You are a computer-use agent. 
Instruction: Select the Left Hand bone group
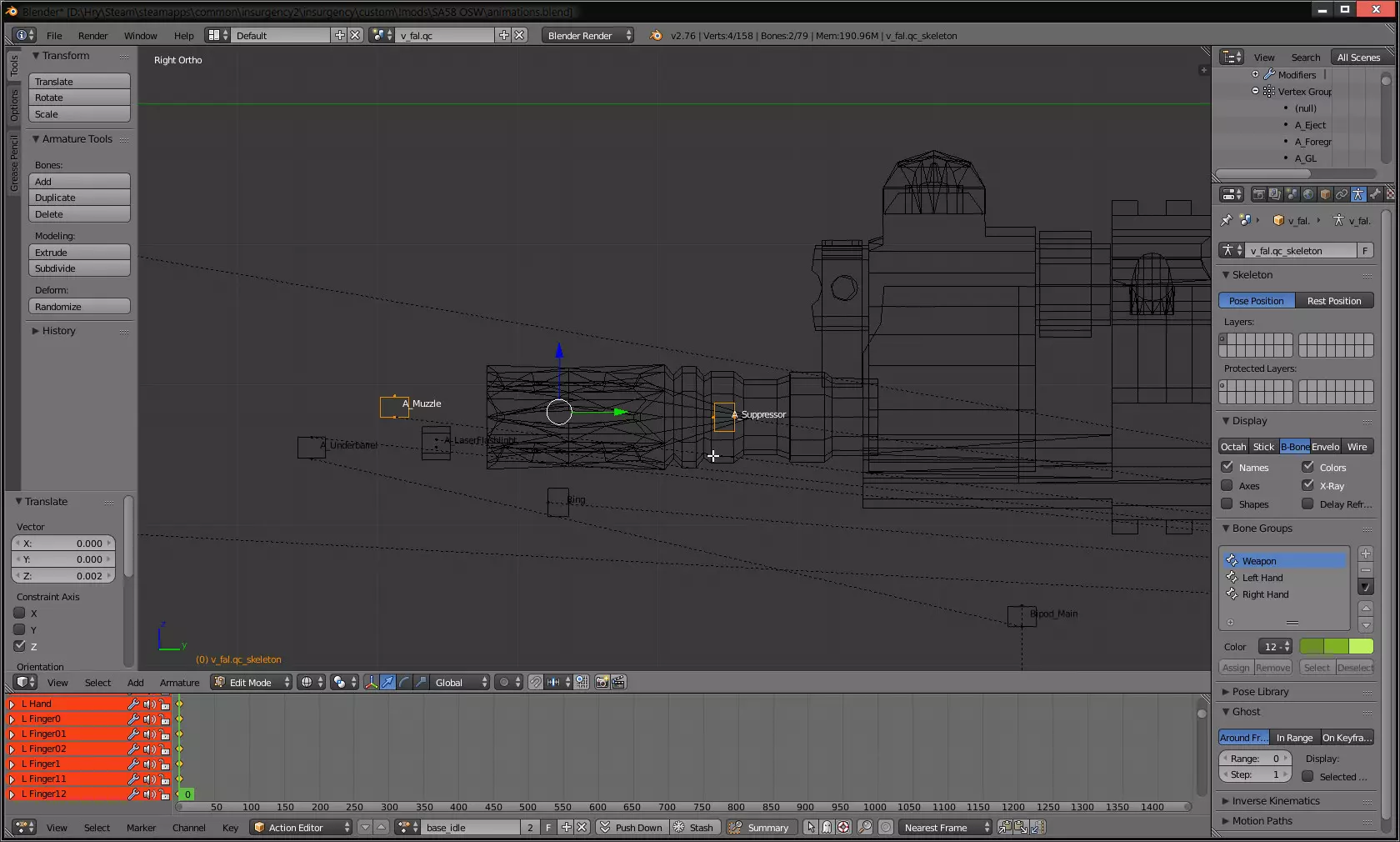[x=1262, y=578]
